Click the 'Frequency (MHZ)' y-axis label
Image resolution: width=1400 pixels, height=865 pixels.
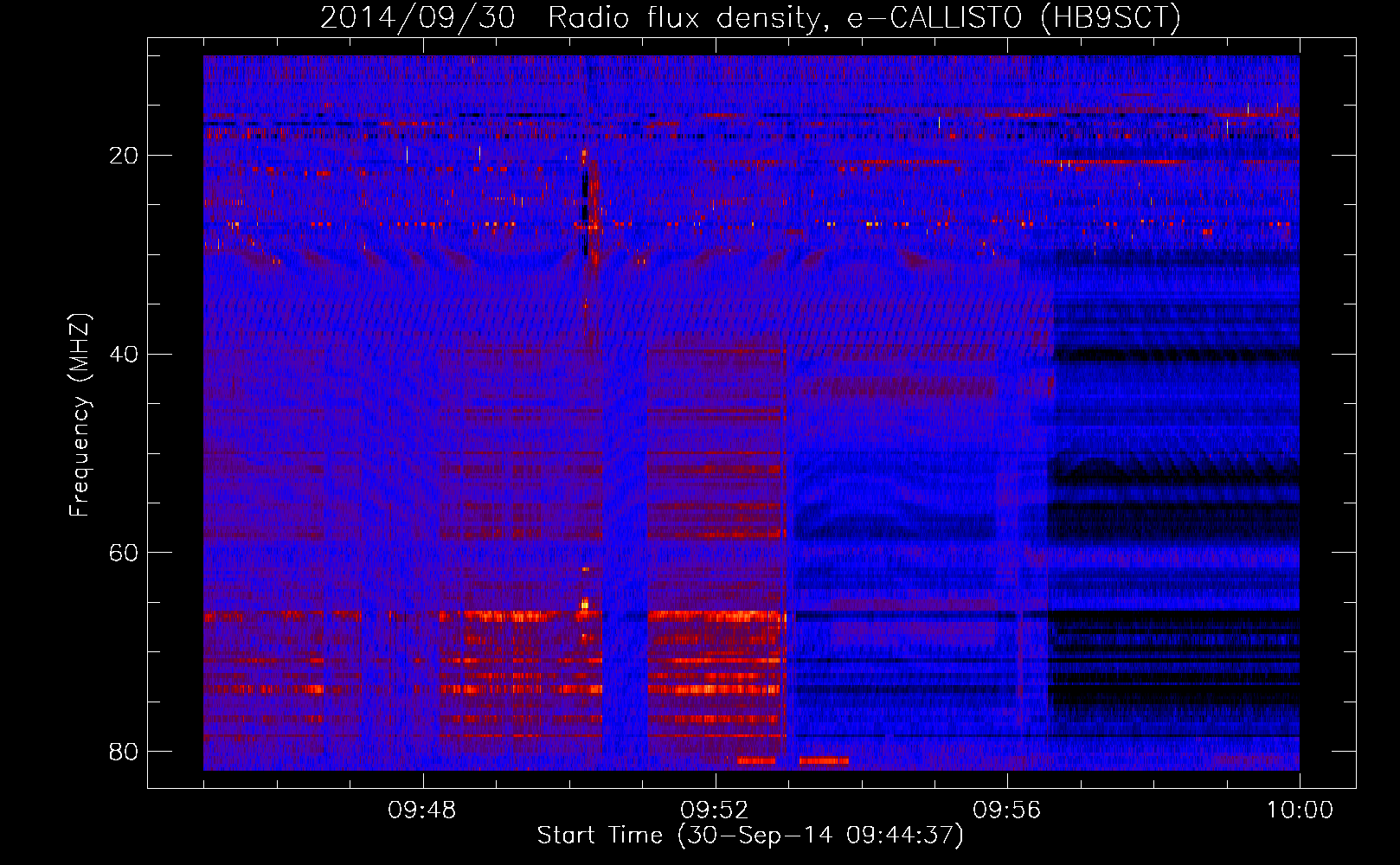pos(80,415)
